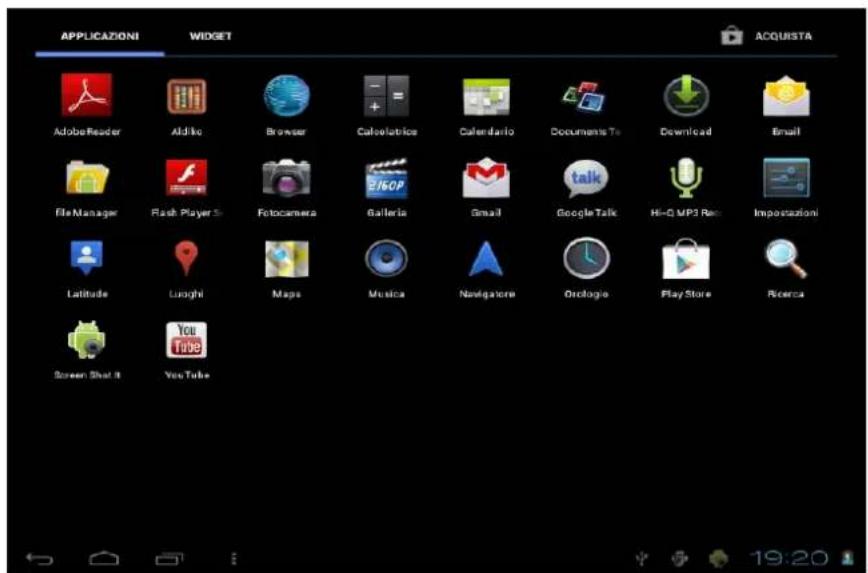Show recent apps
Screen dimensions: 868x573
click(169, 559)
